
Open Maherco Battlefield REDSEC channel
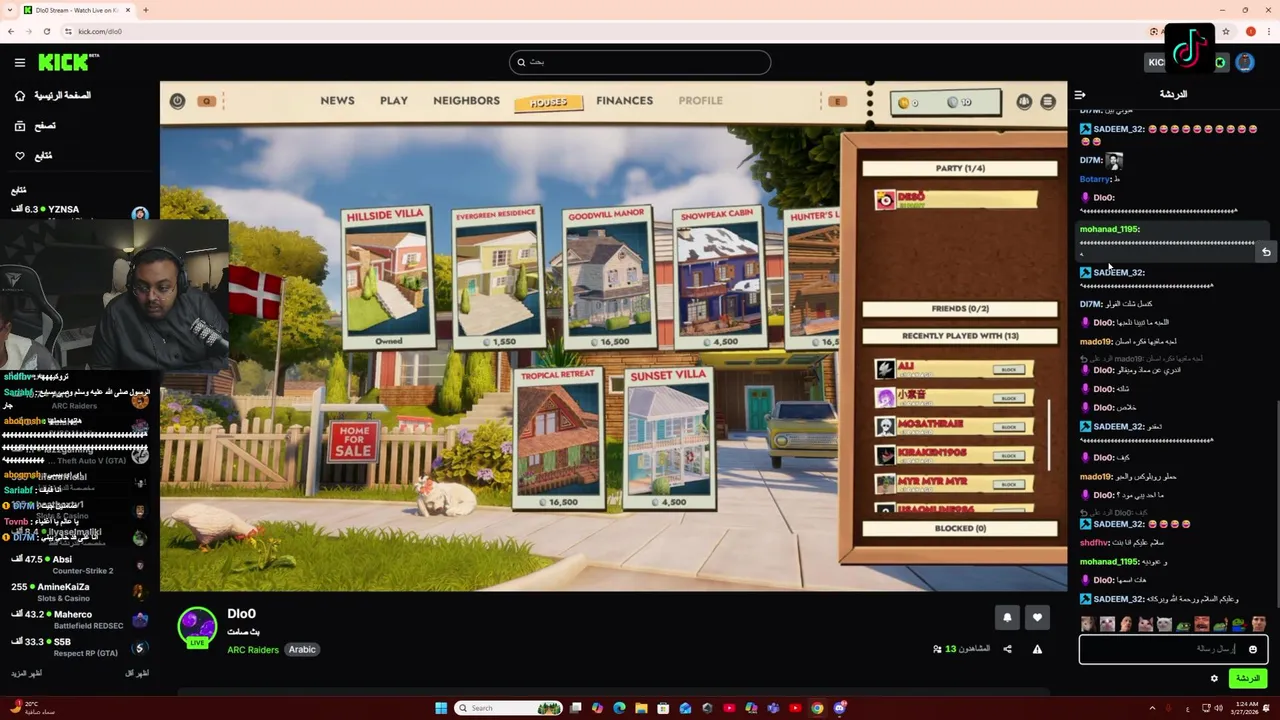80,620
